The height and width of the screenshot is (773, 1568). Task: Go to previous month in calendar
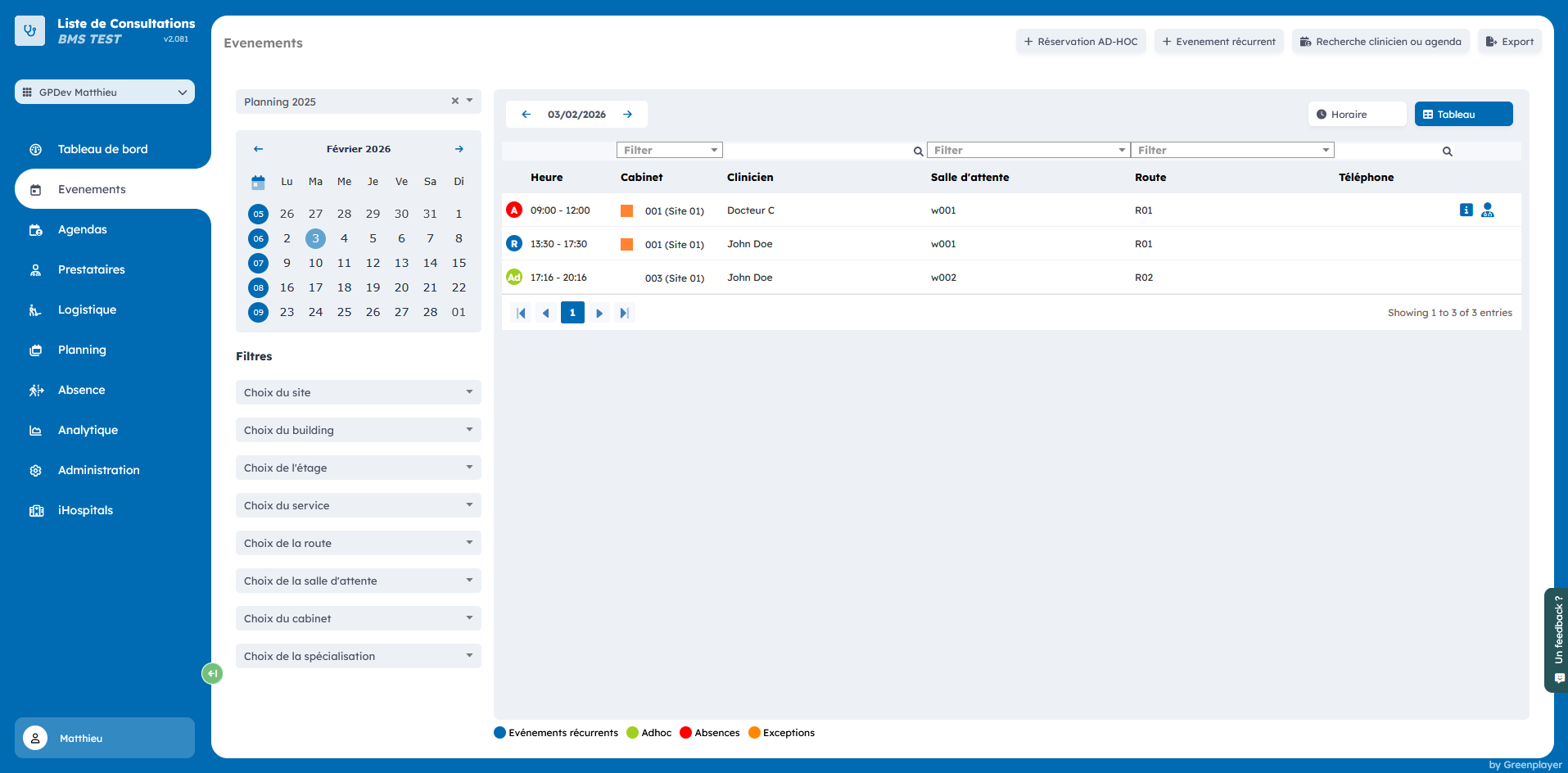coord(258,149)
